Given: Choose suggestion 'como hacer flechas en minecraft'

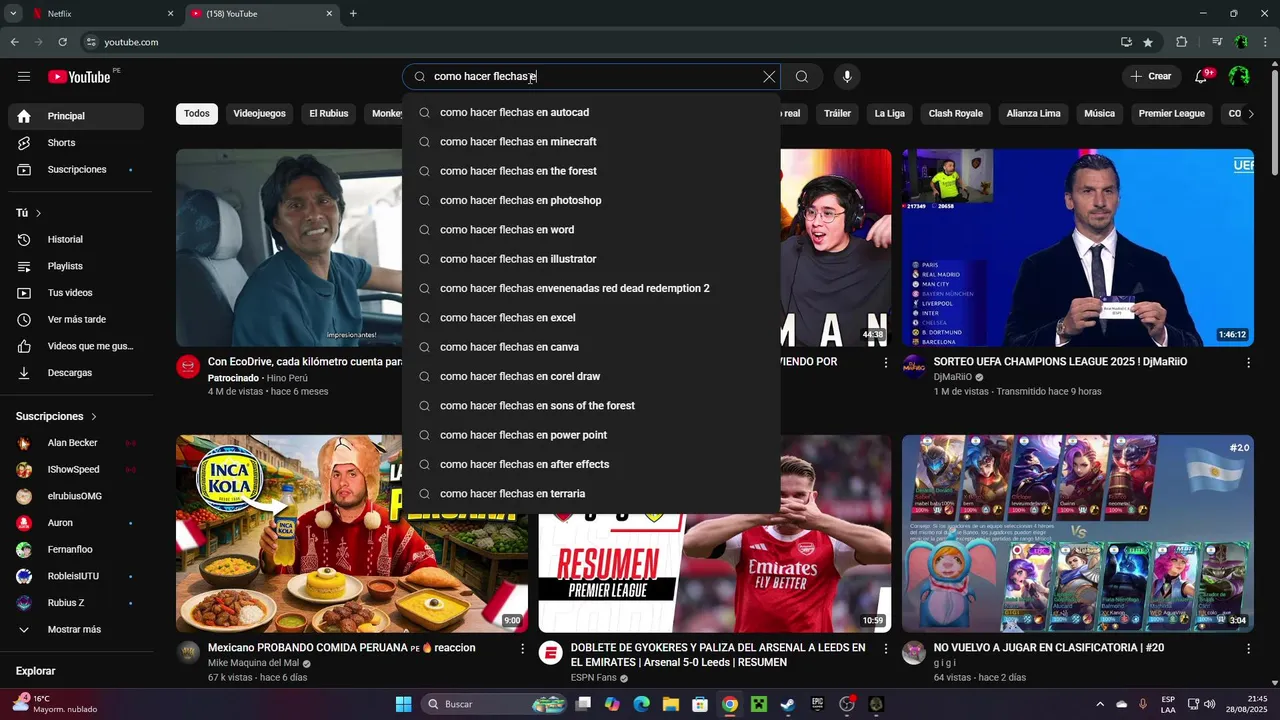Looking at the screenshot, I should 591,142.
